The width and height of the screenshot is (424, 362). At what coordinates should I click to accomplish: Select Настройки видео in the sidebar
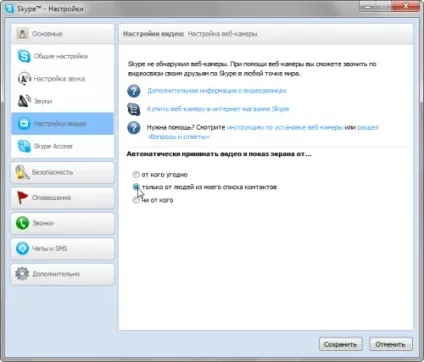tap(62, 124)
